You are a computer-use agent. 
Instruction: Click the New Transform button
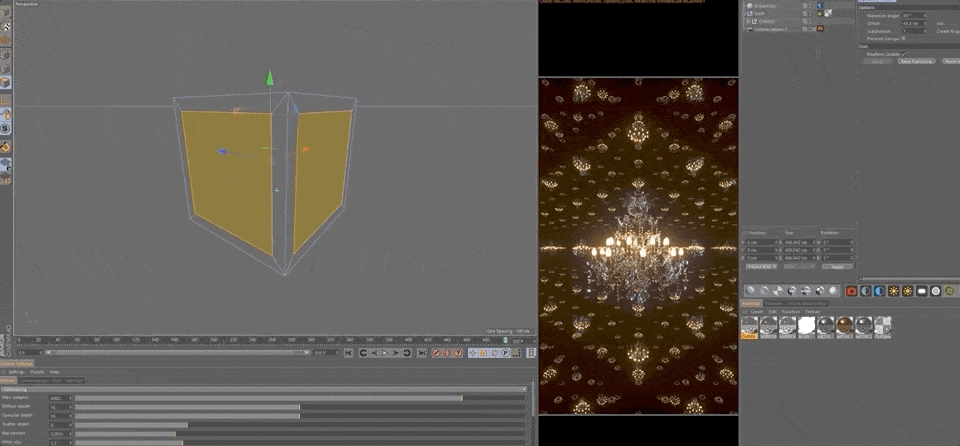[x=917, y=61]
